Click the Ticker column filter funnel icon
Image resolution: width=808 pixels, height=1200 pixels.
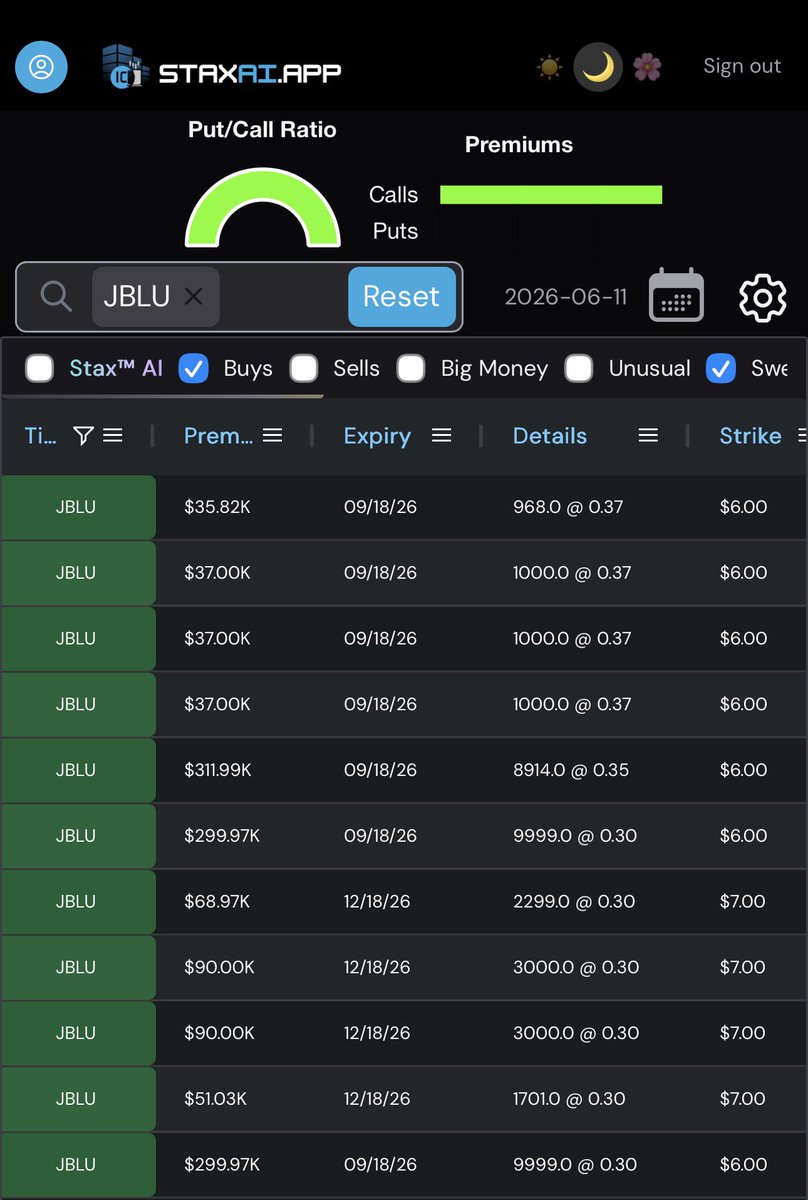click(84, 435)
